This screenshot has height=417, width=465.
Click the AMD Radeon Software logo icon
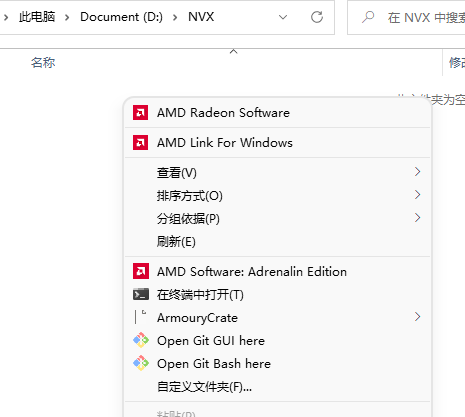coord(140,113)
